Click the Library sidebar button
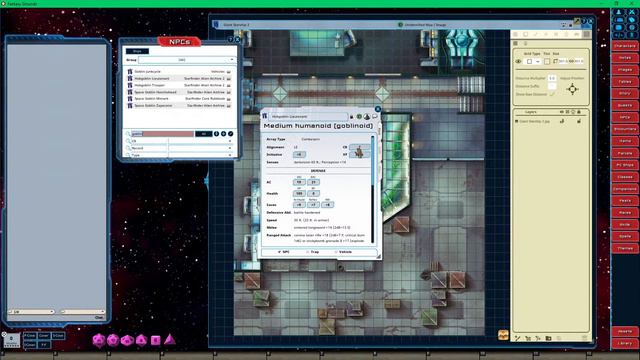The image size is (640, 360). [625, 343]
